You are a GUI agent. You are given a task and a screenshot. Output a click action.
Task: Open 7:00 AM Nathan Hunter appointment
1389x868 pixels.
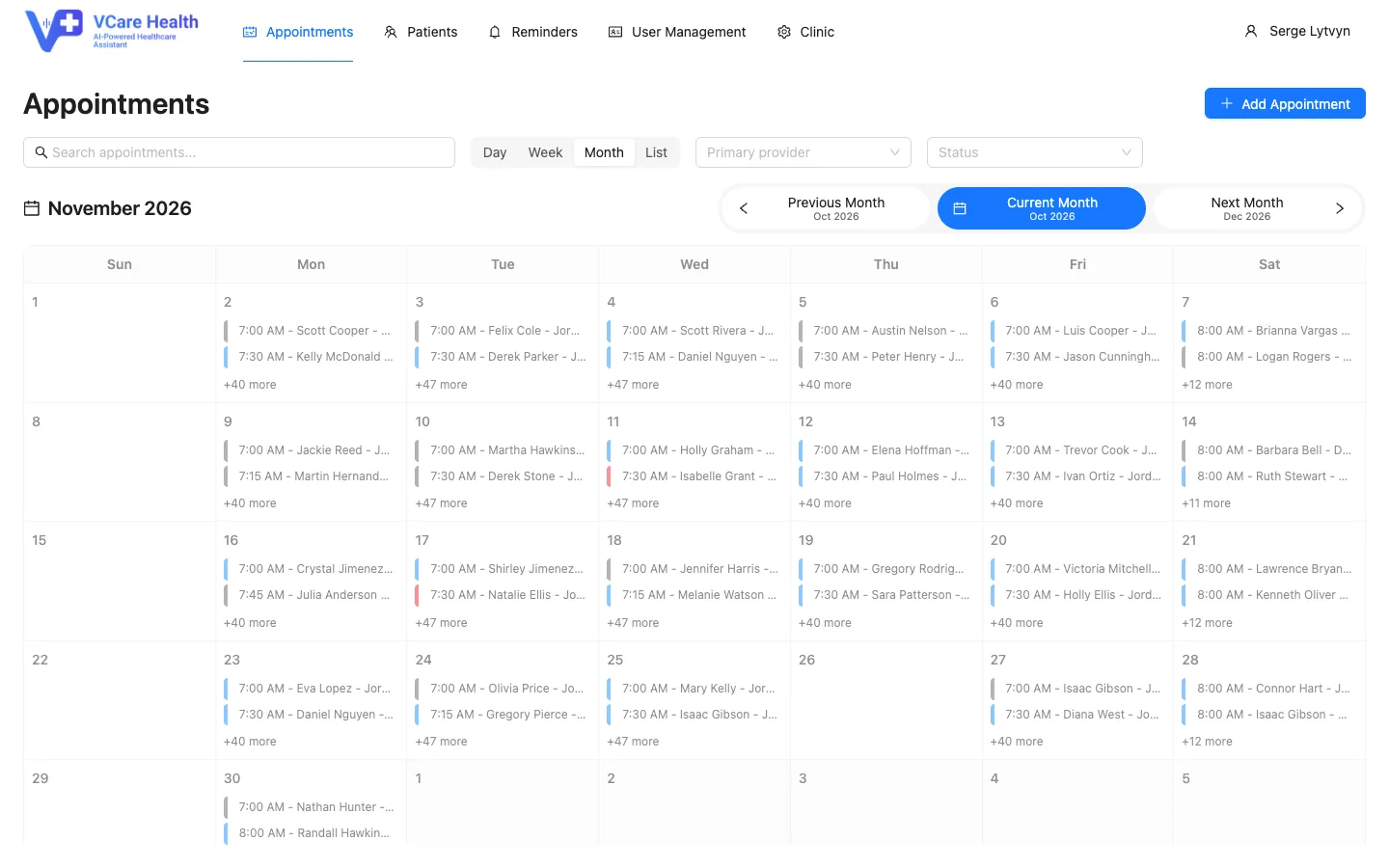coord(310,807)
